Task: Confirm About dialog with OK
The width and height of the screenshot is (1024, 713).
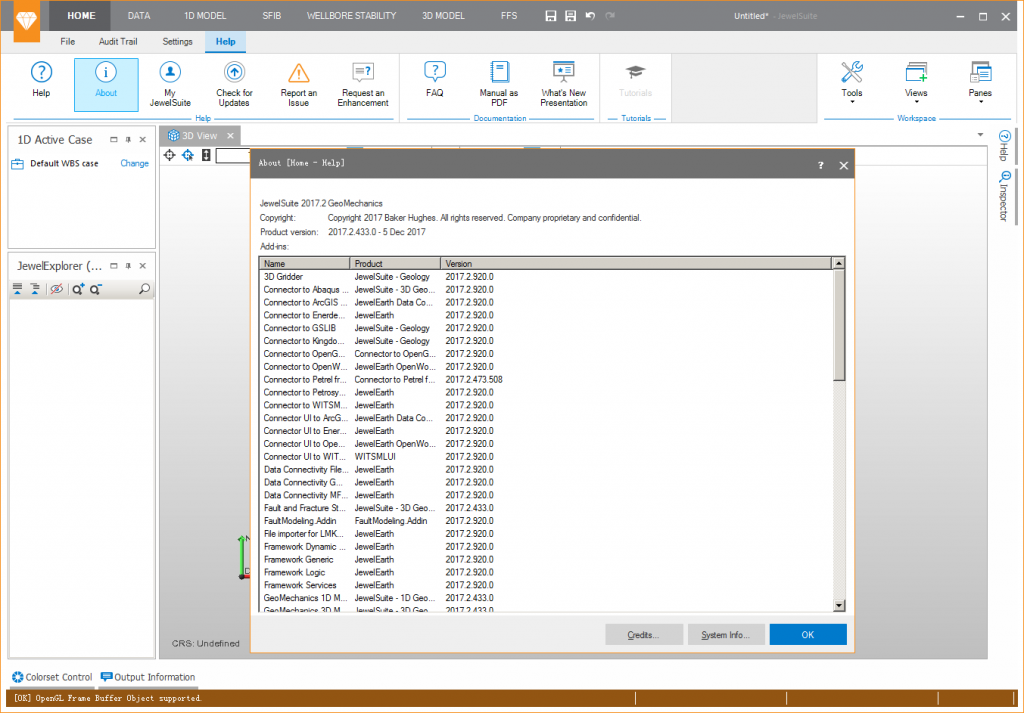Action: (x=808, y=635)
